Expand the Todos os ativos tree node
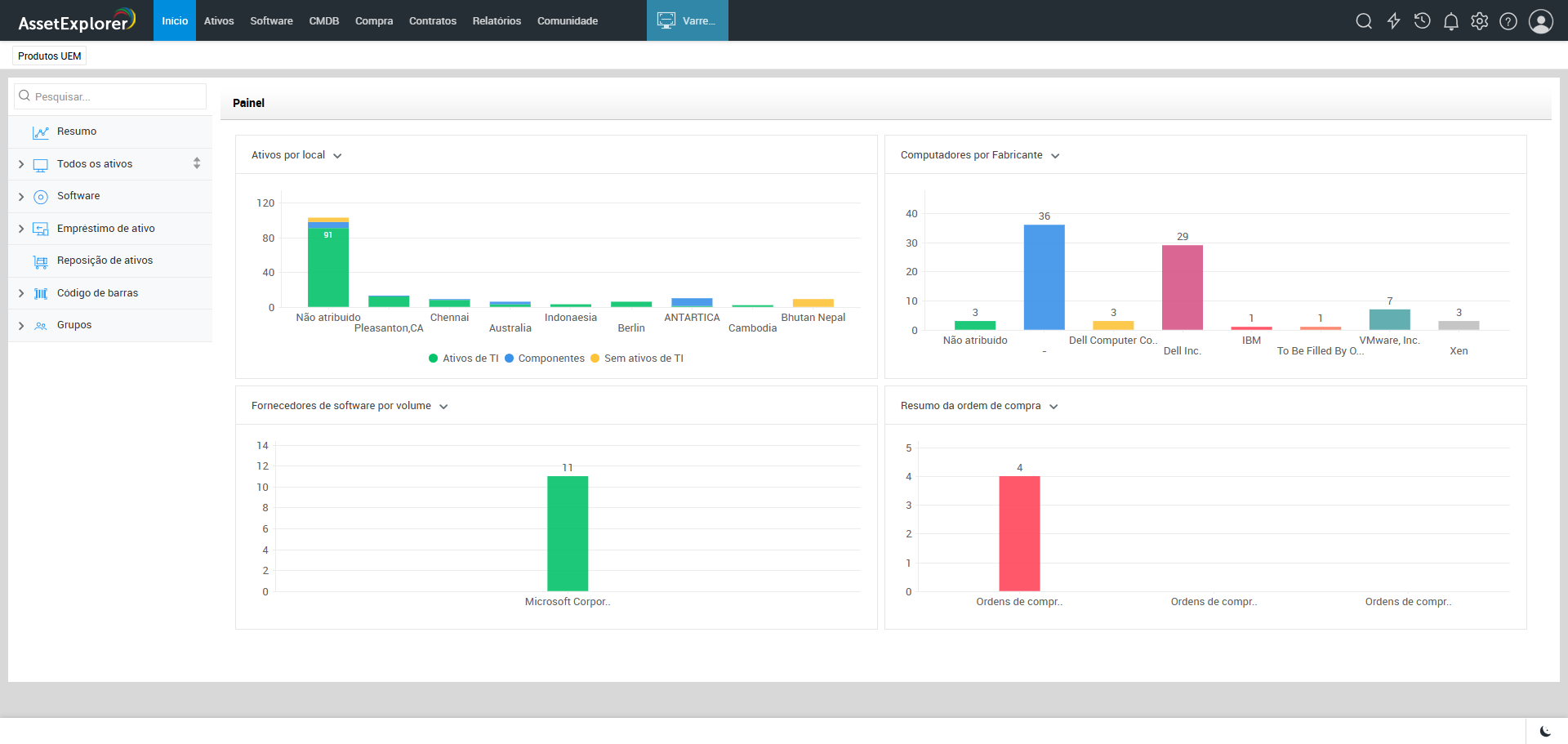 (x=21, y=164)
